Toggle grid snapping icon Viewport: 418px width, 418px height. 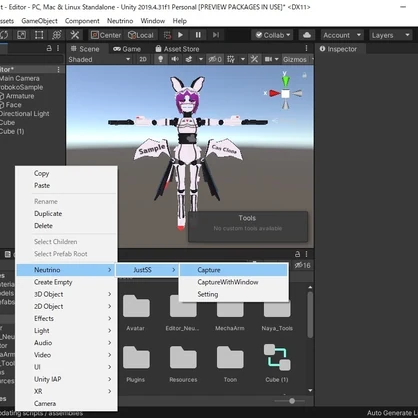pyautogui.click(x=167, y=35)
